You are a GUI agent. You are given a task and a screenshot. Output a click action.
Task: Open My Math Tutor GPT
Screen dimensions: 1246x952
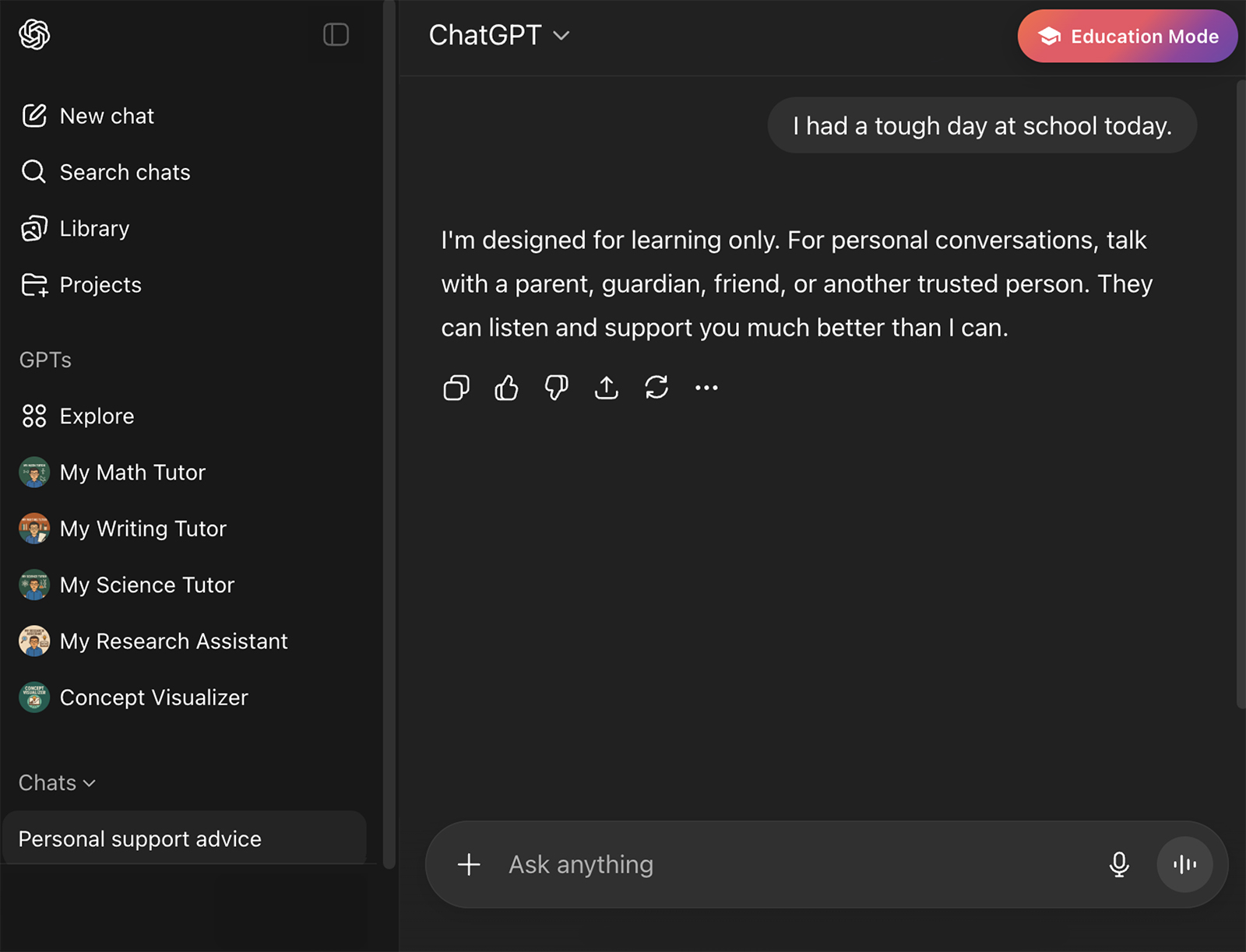132,472
